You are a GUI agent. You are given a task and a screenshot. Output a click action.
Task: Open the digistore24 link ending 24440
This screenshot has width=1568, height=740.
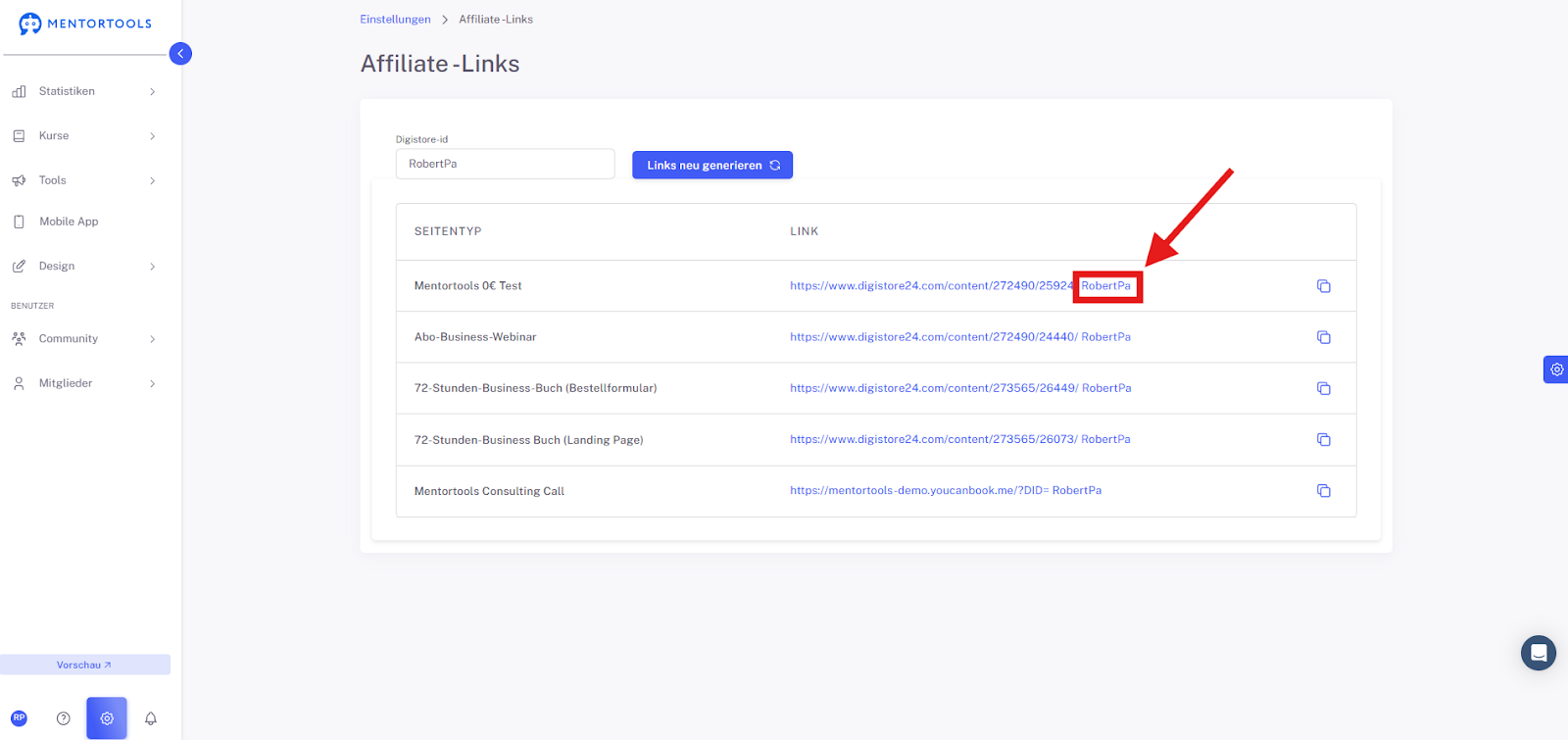(x=960, y=337)
